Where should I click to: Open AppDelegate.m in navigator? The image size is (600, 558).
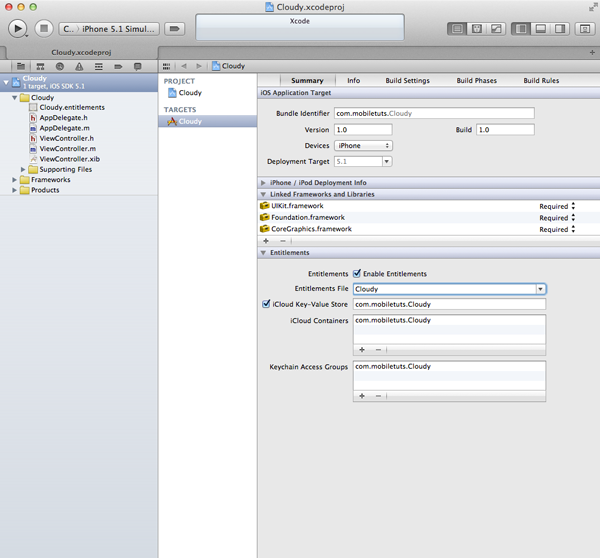(x=60, y=128)
